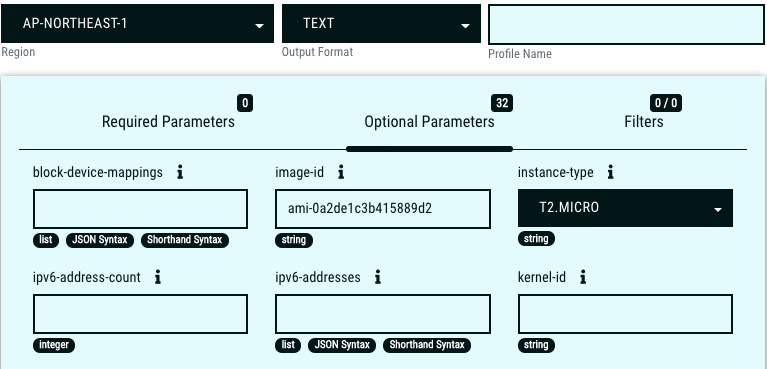Click the ipv6-address-count input box

point(140,314)
